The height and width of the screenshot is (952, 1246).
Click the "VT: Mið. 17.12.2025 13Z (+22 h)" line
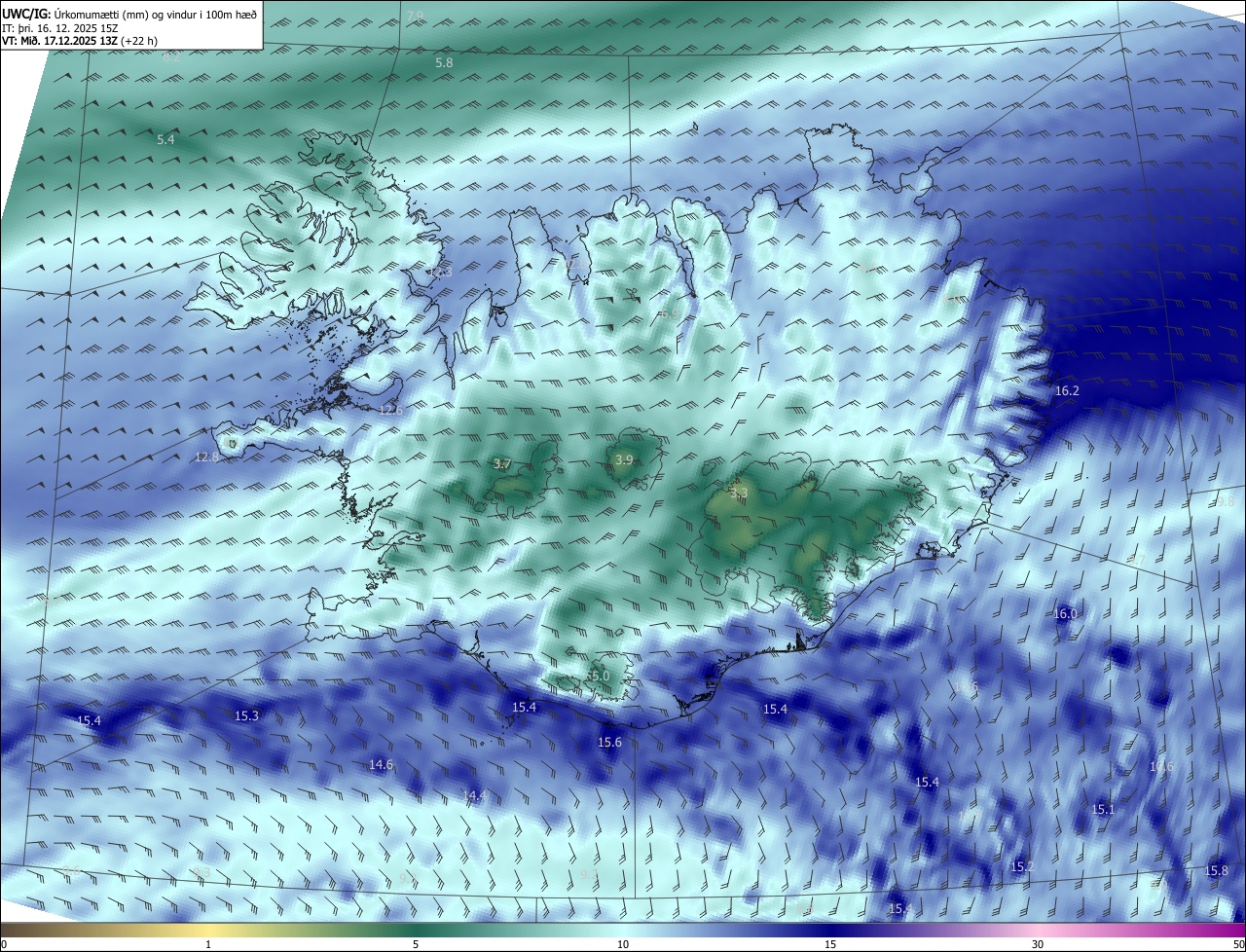pyautogui.click(x=80, y=41)
